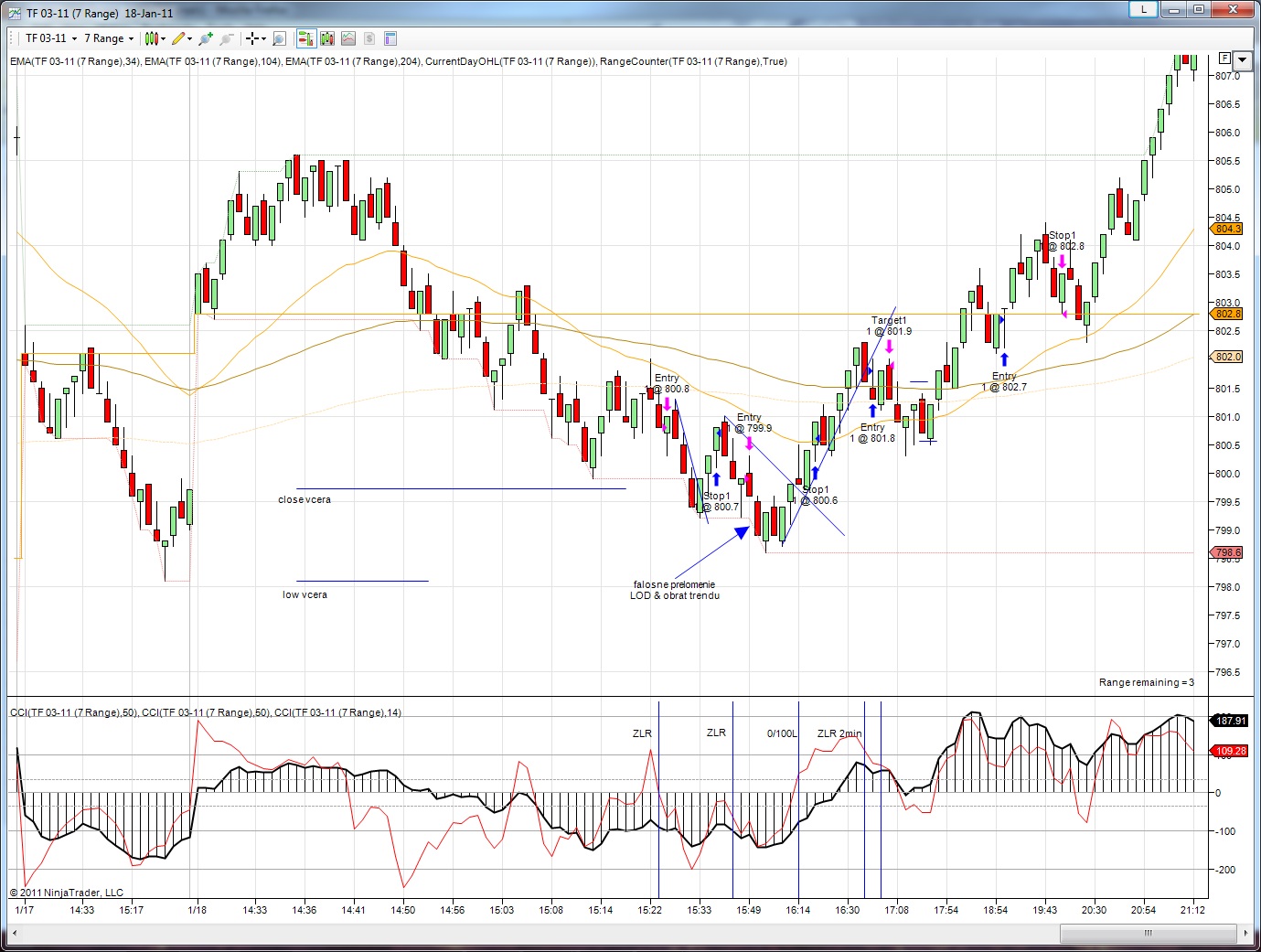Image resolution: width=1261 pixels, height=952 pixels.
Task: Maximize the chart window
Action: pyautogui.click(x=1198, y=9)
